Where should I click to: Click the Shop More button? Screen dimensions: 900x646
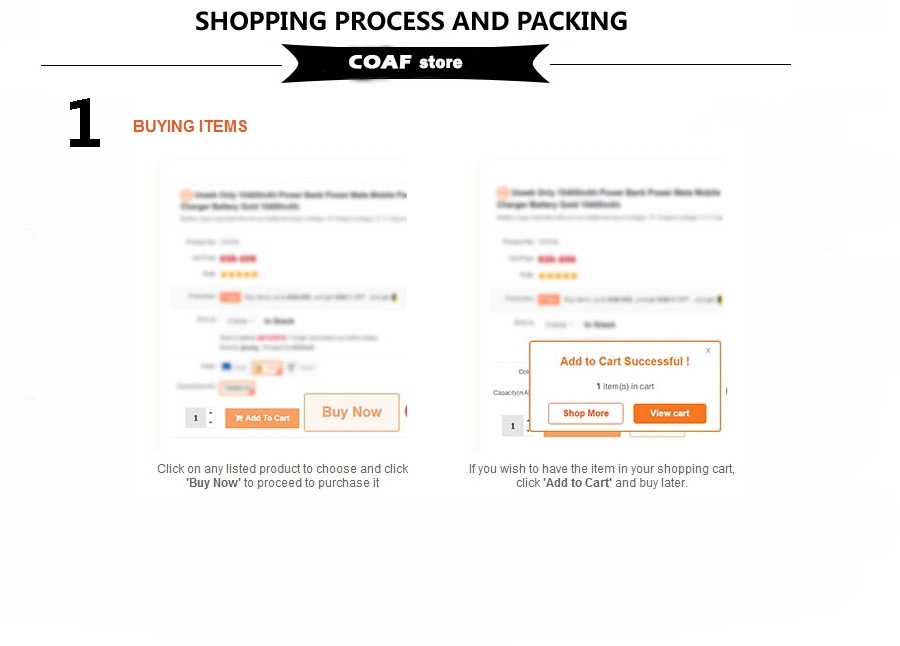tap(585, 413)
